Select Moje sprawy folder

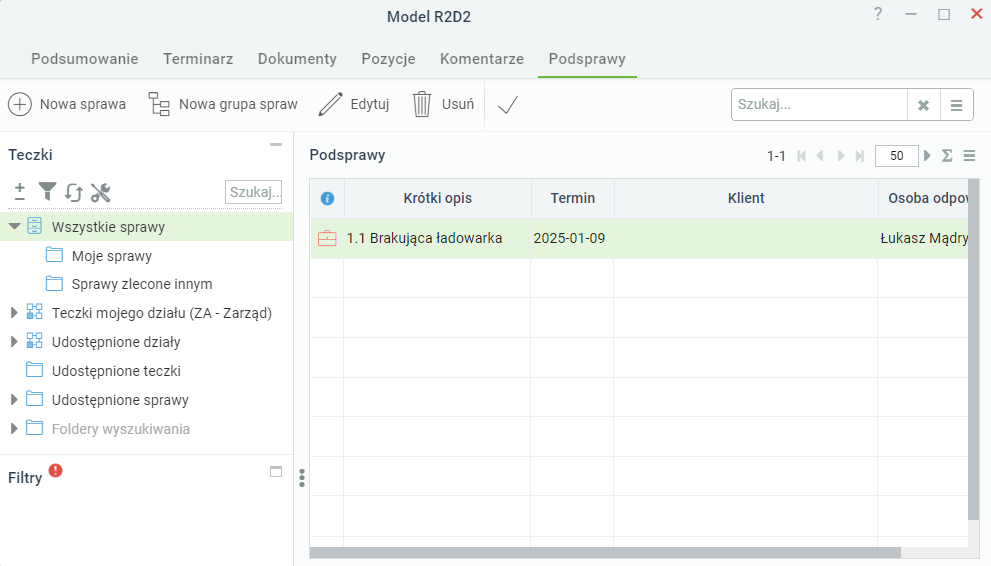112,256
